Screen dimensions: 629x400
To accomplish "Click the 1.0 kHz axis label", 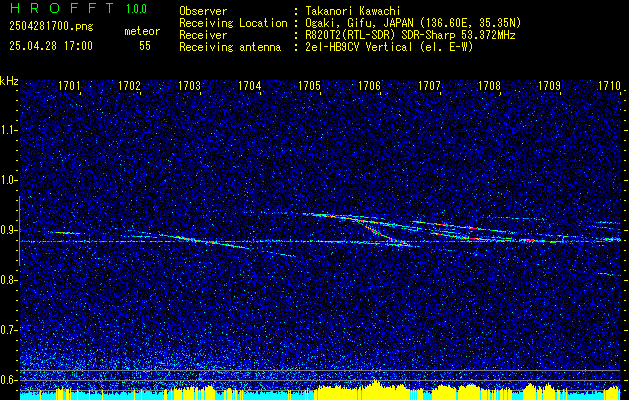I will pos(8,180).
